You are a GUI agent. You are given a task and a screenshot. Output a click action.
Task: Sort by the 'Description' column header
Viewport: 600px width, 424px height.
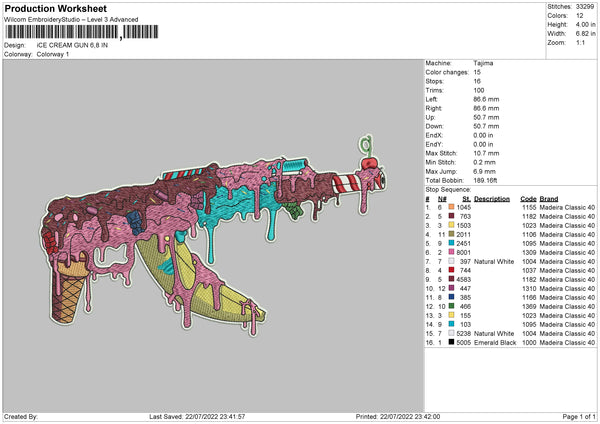pos(492,199)
